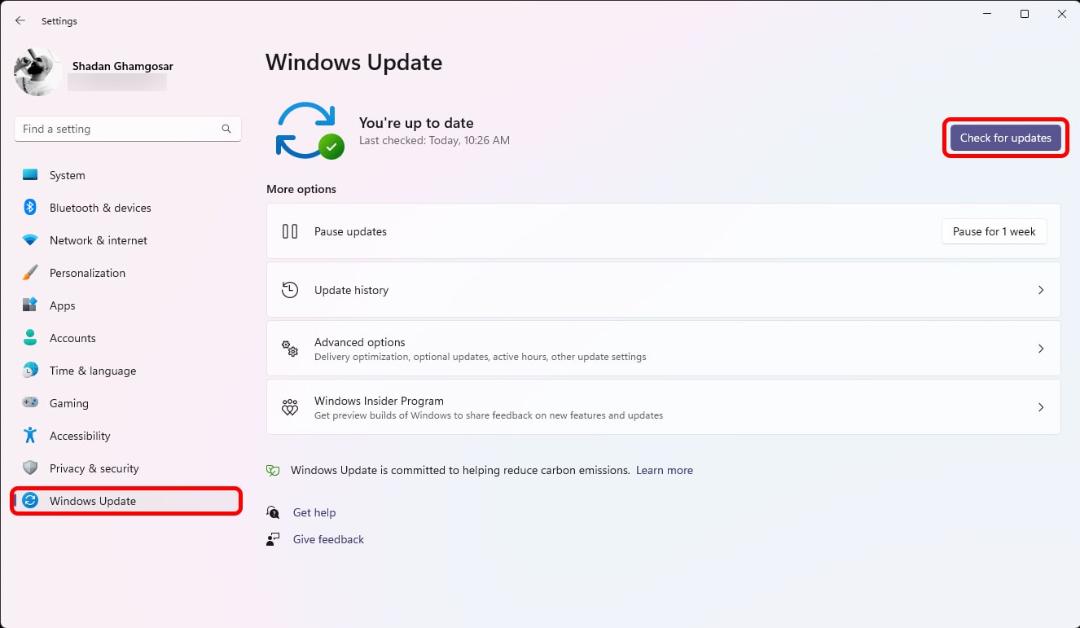Screen dimensions: 1080x628
Task: Click the Privacy & security shield icon
Action: [30, 468]
